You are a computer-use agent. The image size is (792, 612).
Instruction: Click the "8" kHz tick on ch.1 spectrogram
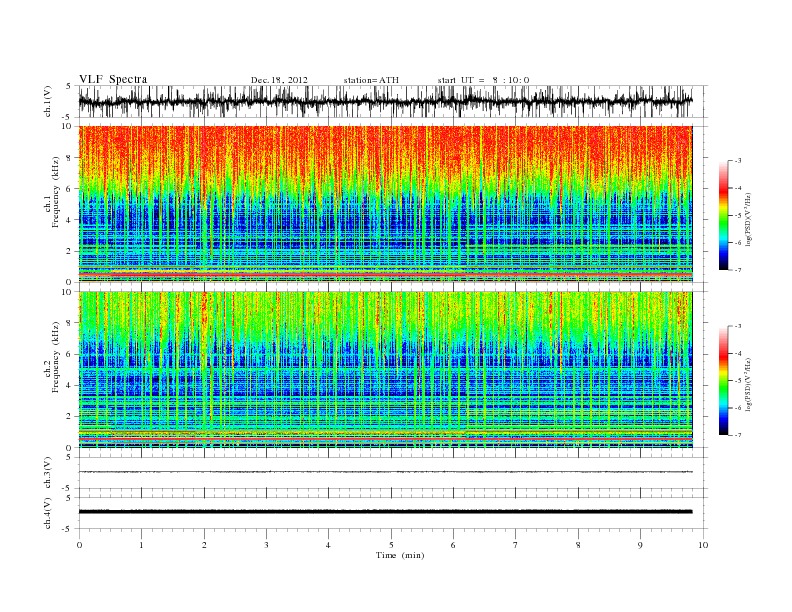[70, 158]
